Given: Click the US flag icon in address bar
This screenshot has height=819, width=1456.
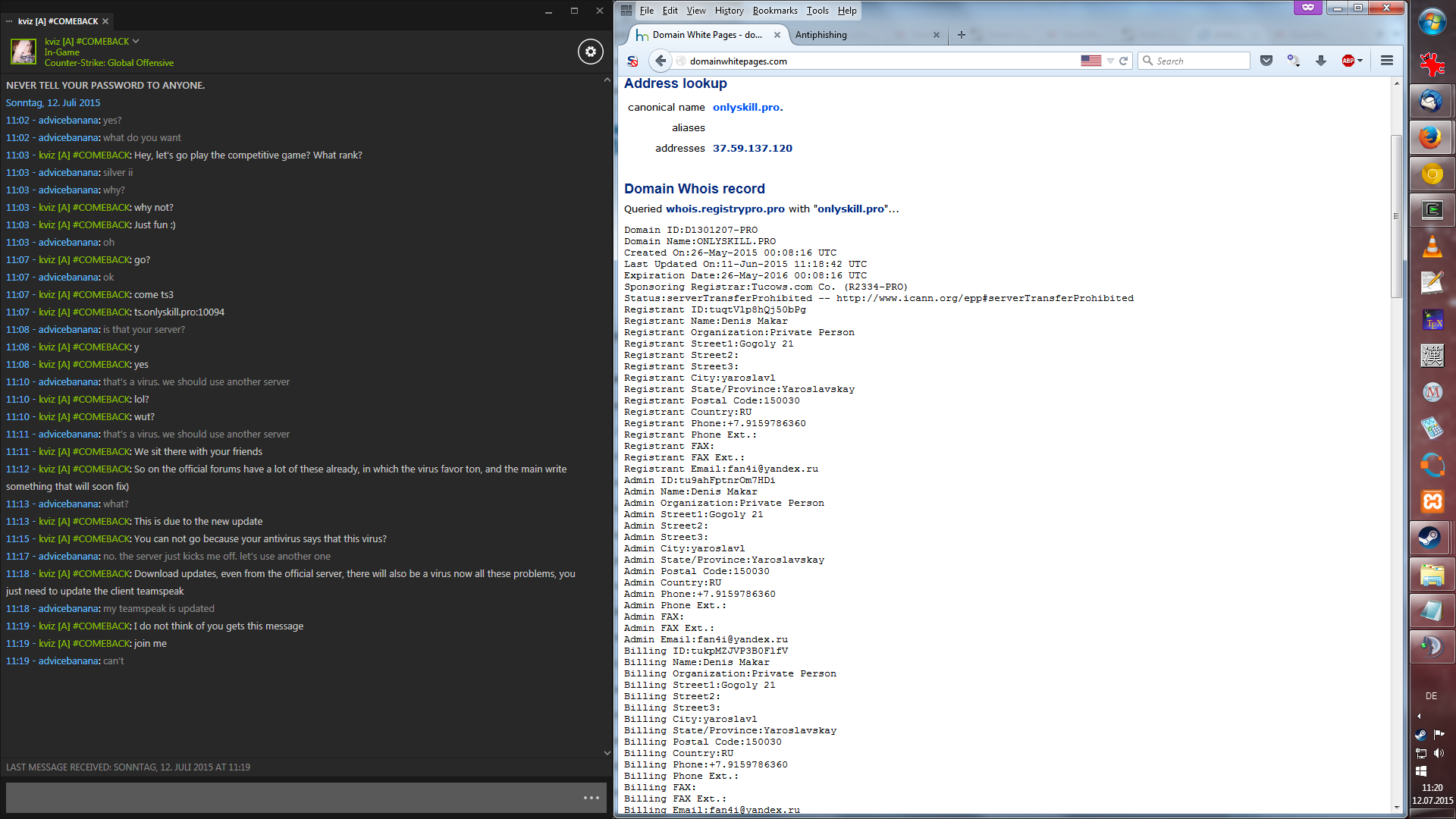Looking at the screenshot, I should (1090, 61).
